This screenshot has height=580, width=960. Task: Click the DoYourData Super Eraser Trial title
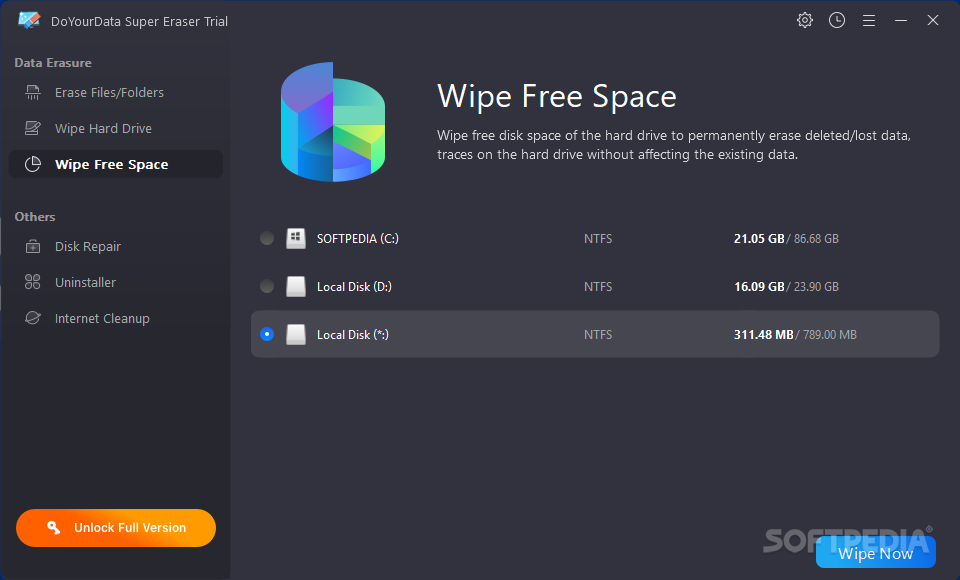click(x=139, y=21)
